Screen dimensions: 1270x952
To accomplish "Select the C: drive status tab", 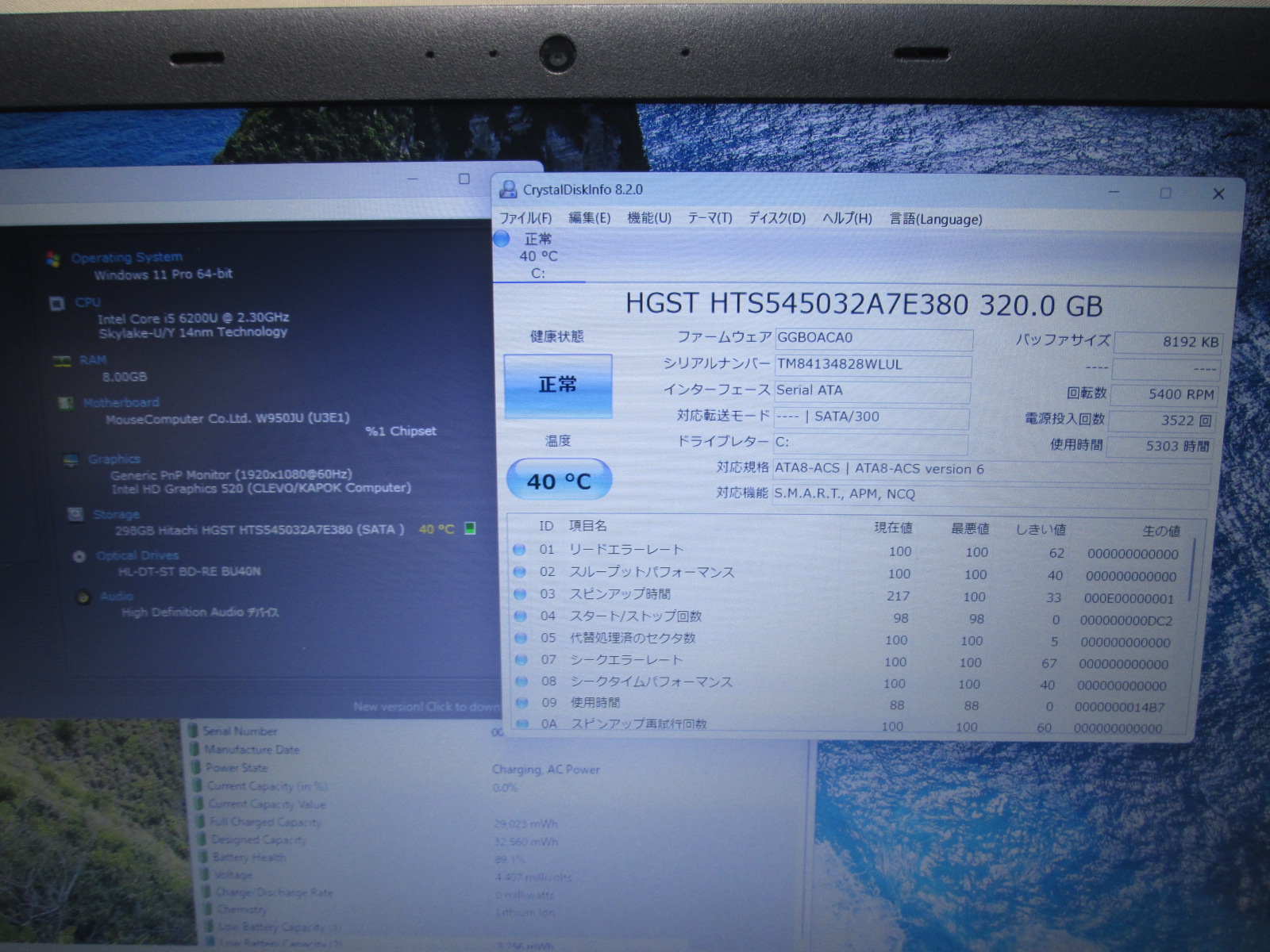I will 537,256.
